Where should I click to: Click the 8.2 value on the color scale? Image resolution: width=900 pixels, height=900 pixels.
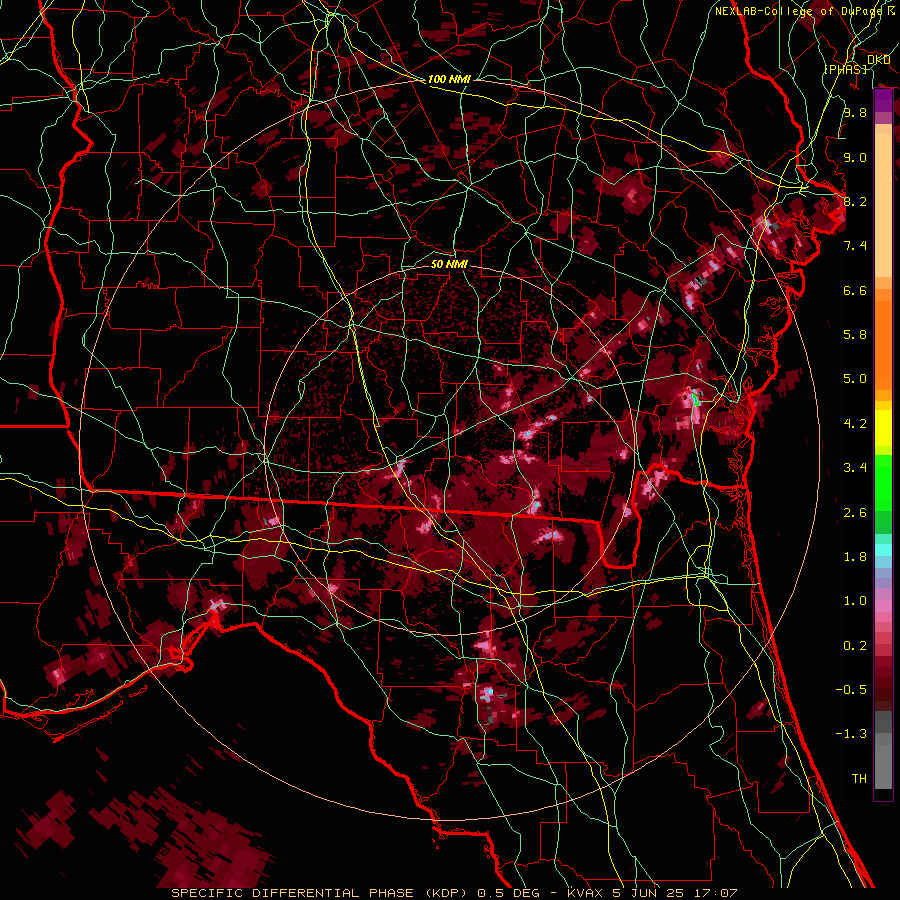click(x=855, y=201)
